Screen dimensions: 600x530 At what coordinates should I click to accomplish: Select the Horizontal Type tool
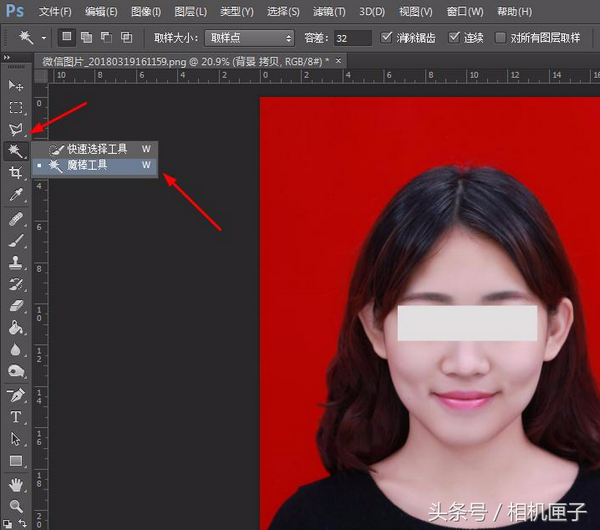pyautogui.click(x=16, y=417)
